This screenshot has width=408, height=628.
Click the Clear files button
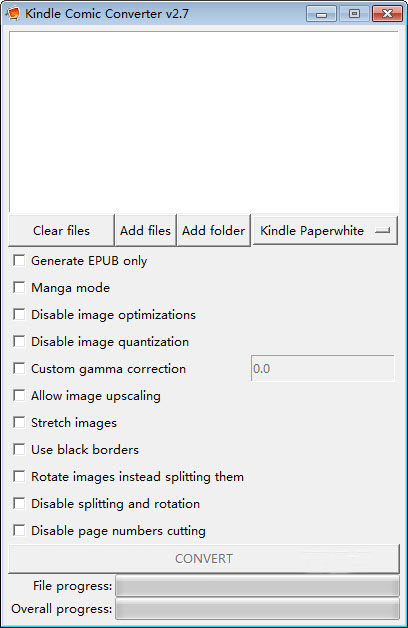61,230
